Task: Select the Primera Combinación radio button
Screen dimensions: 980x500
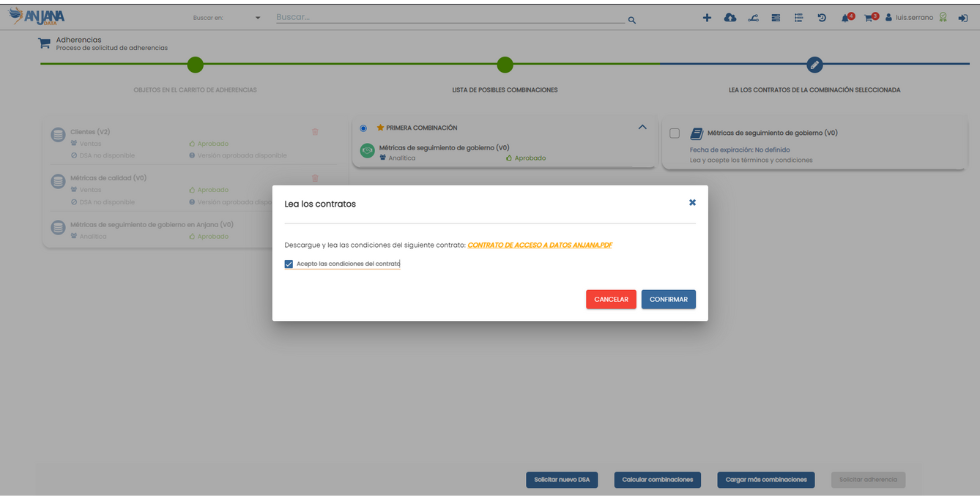Action: (x=363, y=128)
